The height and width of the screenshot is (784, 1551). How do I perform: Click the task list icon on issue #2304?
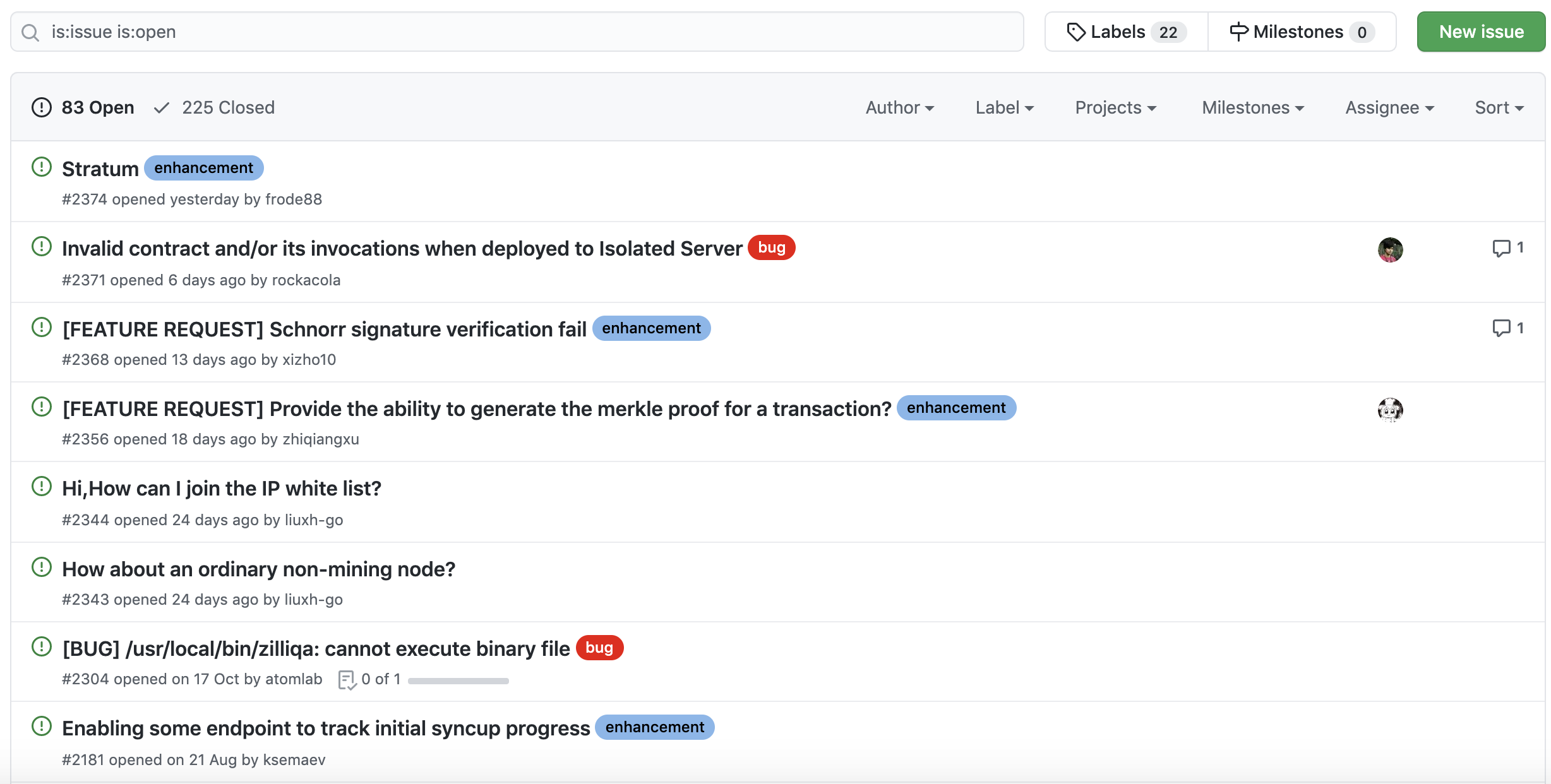pyautogui.click(x=347, y=680)
